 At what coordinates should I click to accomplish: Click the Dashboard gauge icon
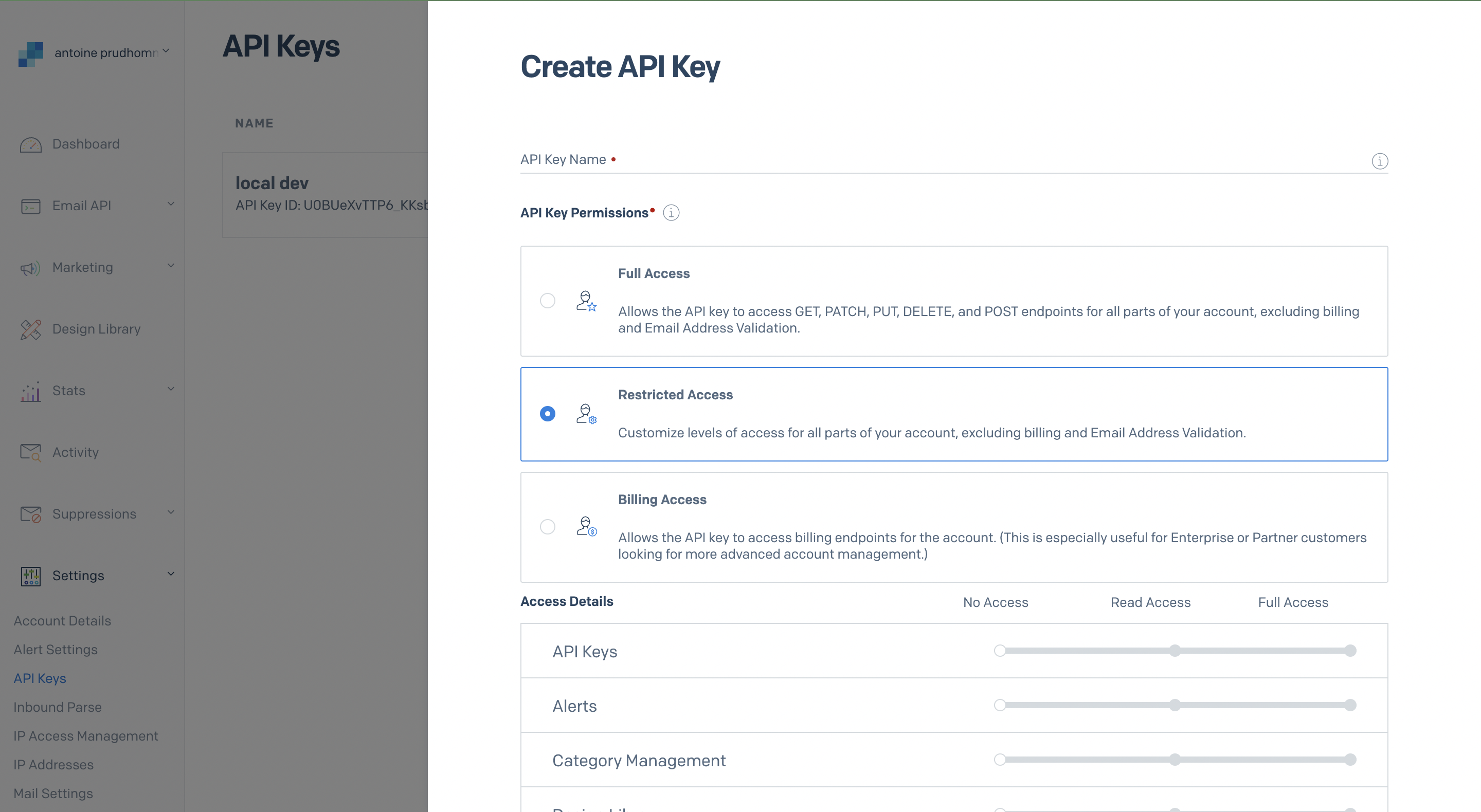pos(30,144)
